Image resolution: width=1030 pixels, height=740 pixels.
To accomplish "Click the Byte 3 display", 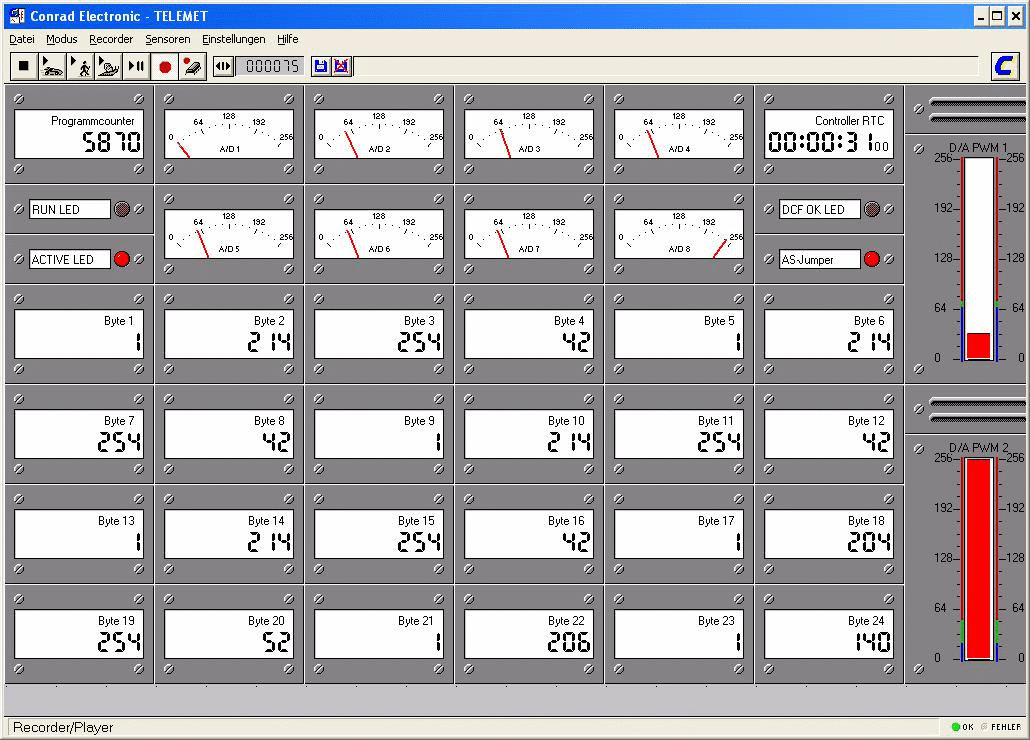I will (379, 334).
